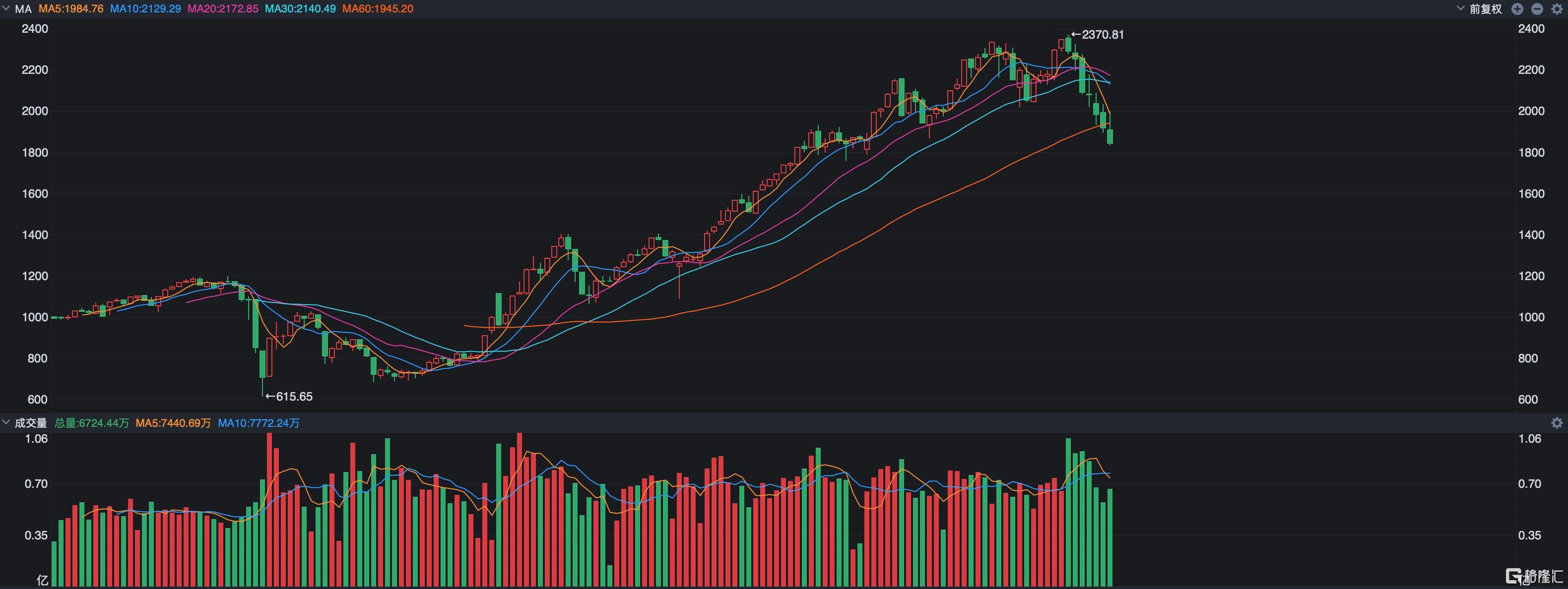1568x589 pixels.
Task: Click the 1000 label on left axis
Action: (35, 317)
